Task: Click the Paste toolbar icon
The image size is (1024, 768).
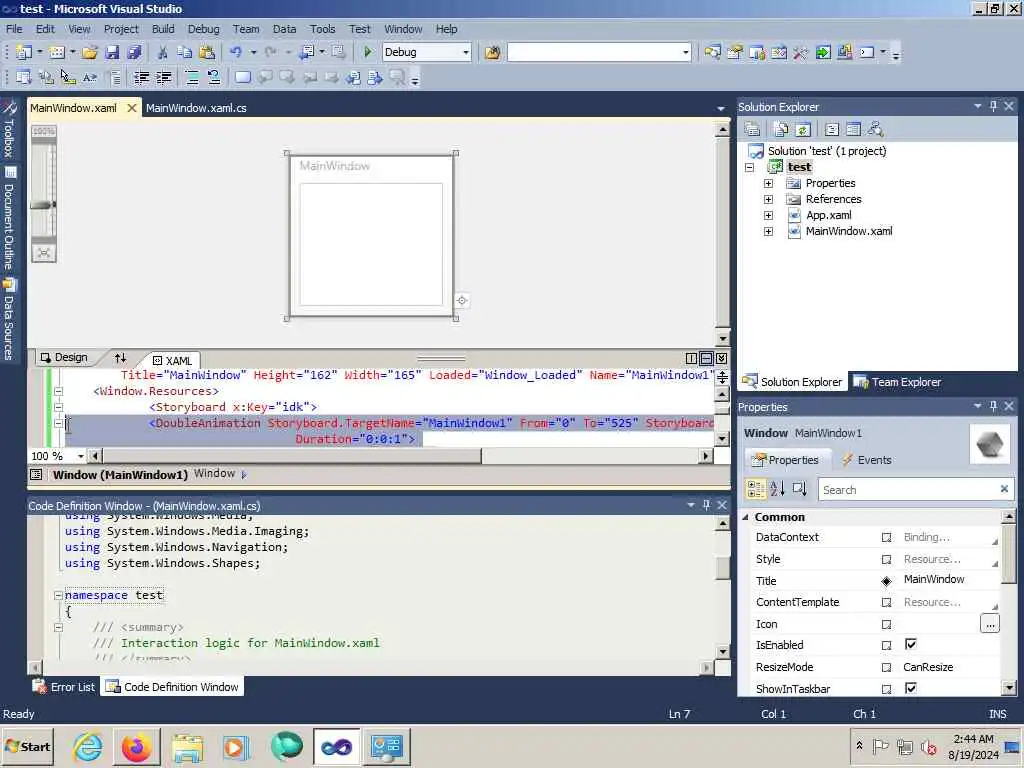Action: pyautogui.click(x=207, y=52)
